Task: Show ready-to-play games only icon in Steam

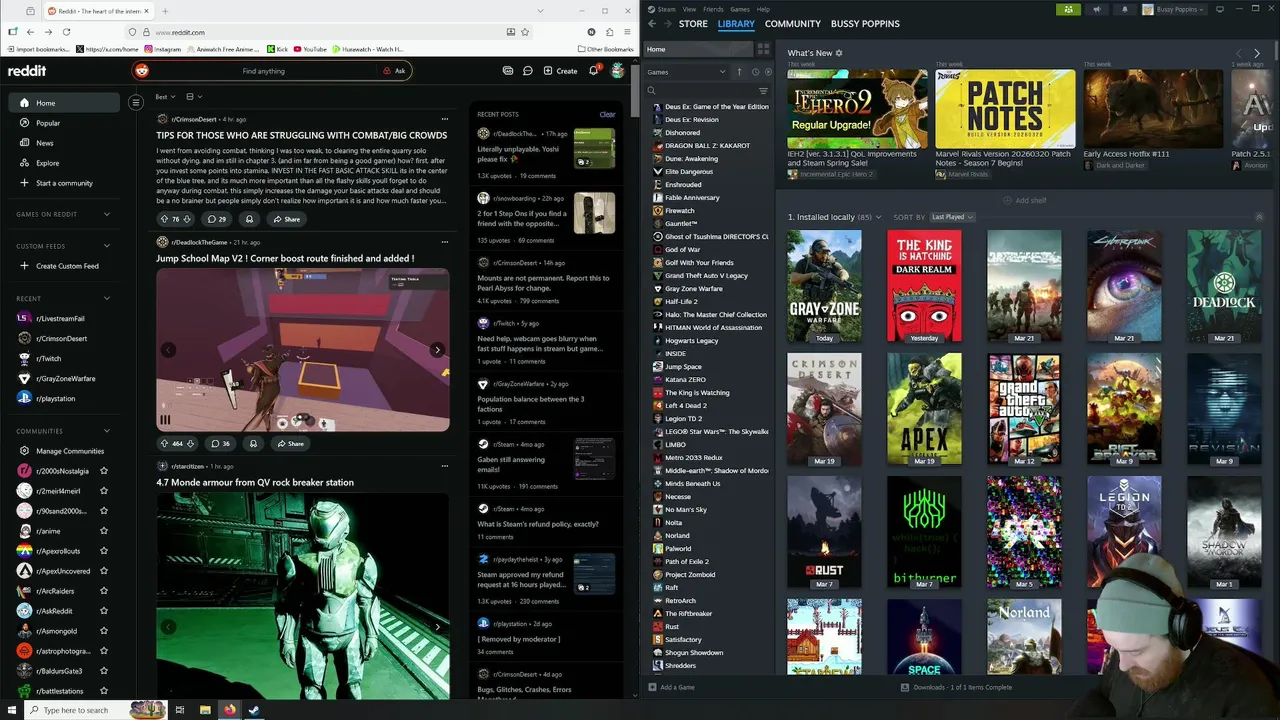Action: coord(767,72)
